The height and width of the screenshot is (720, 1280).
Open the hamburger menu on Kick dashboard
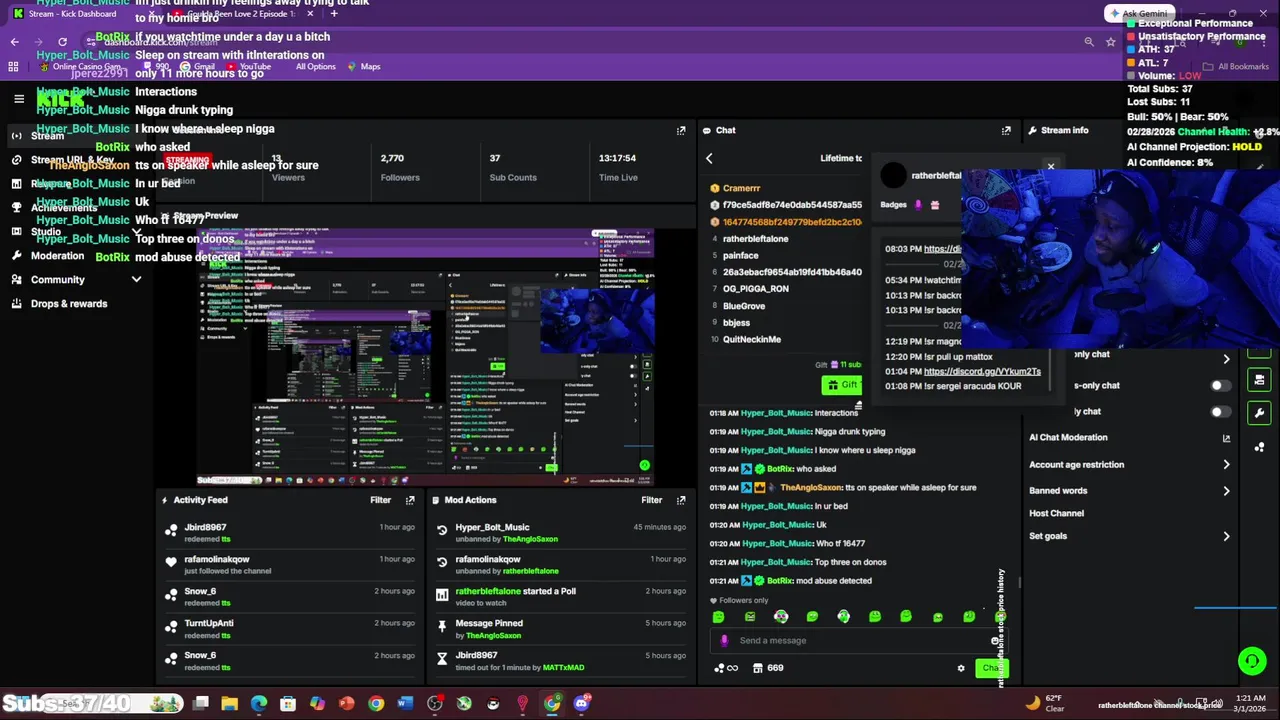click(18, 98)
